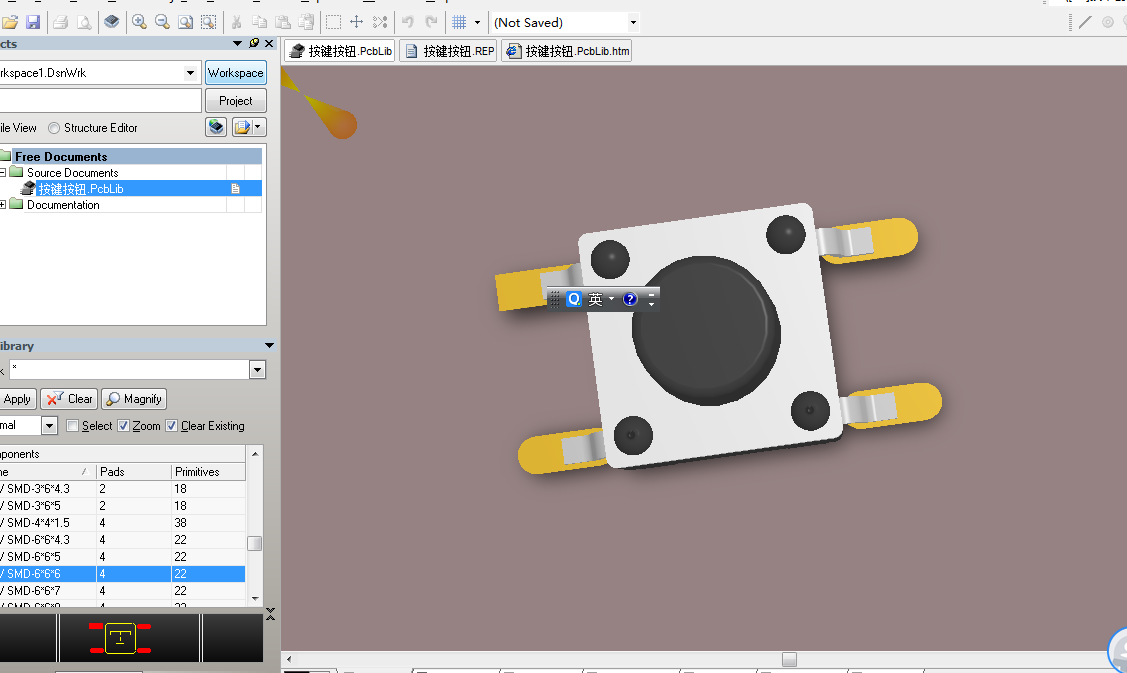Click the open-document folder icon button in Projects panel
Screen dimensions: 1127x673
tap(242, 127)
